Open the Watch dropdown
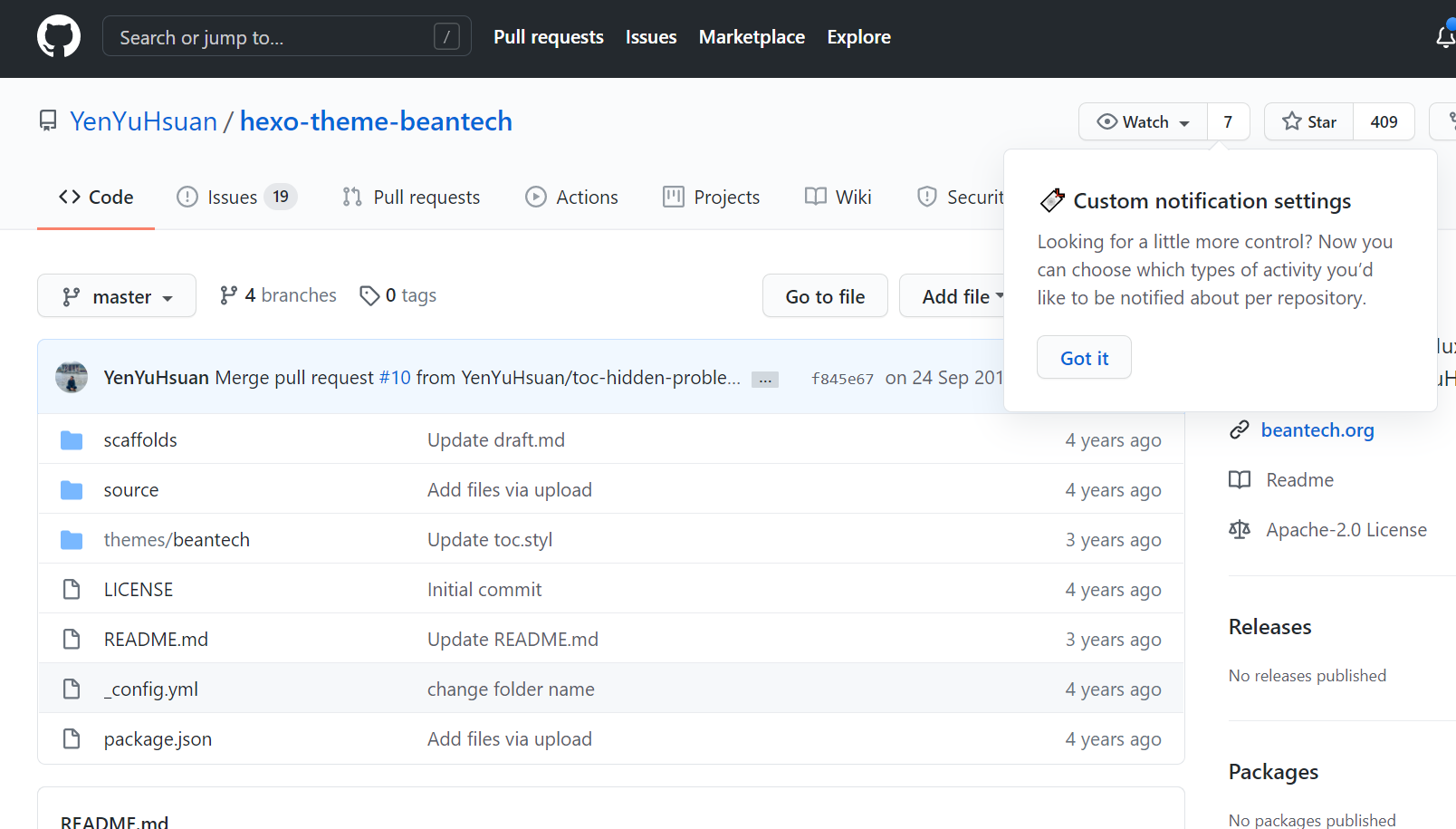The image size is (1456, 829). coord(1143,121)
